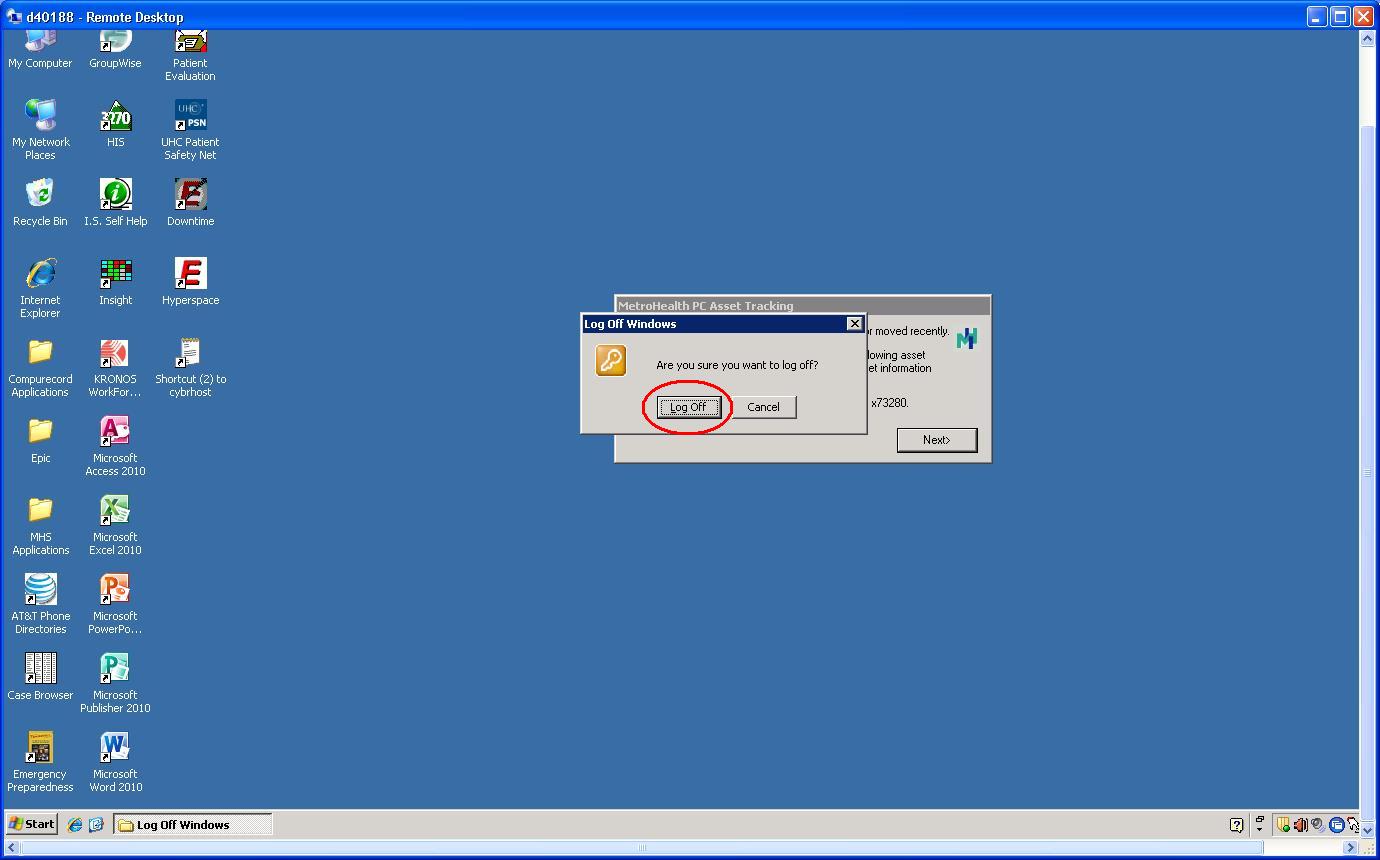The image size is (1380, 860).
Task: Open the Start menu
Action: 31,825
